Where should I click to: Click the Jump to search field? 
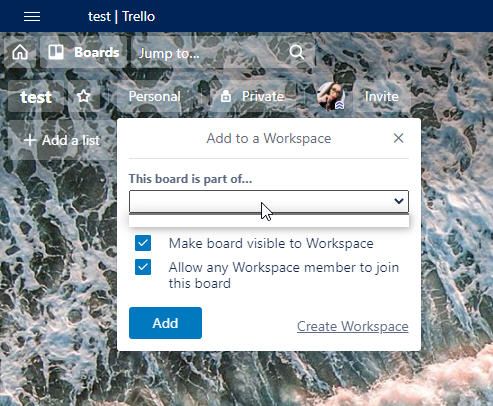click(x=223, y=52)
